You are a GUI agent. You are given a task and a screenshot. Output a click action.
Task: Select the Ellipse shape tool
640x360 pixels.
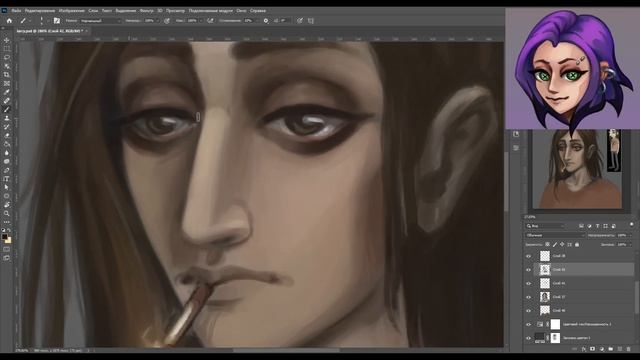7,196
